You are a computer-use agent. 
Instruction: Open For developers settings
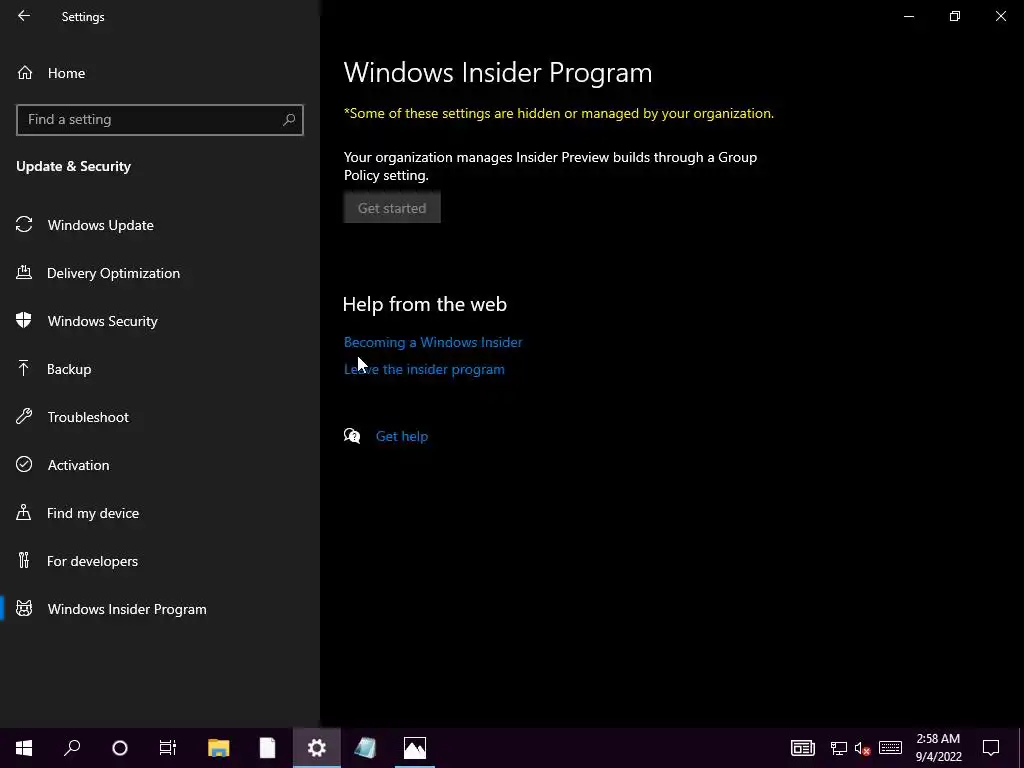(x=92, y=561)
